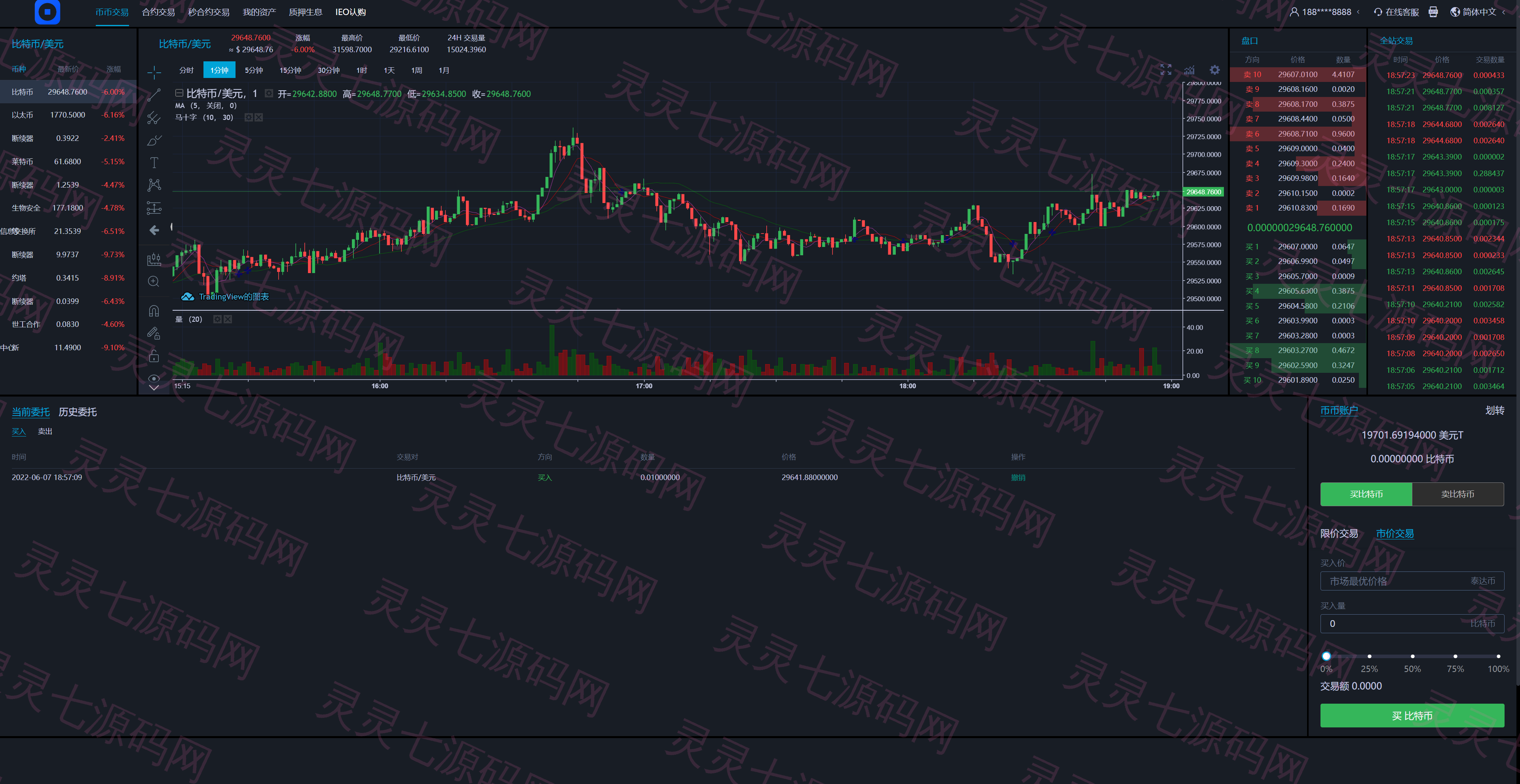Select the long position prediction tool
1520x784 pixels.
coord(154,208)
